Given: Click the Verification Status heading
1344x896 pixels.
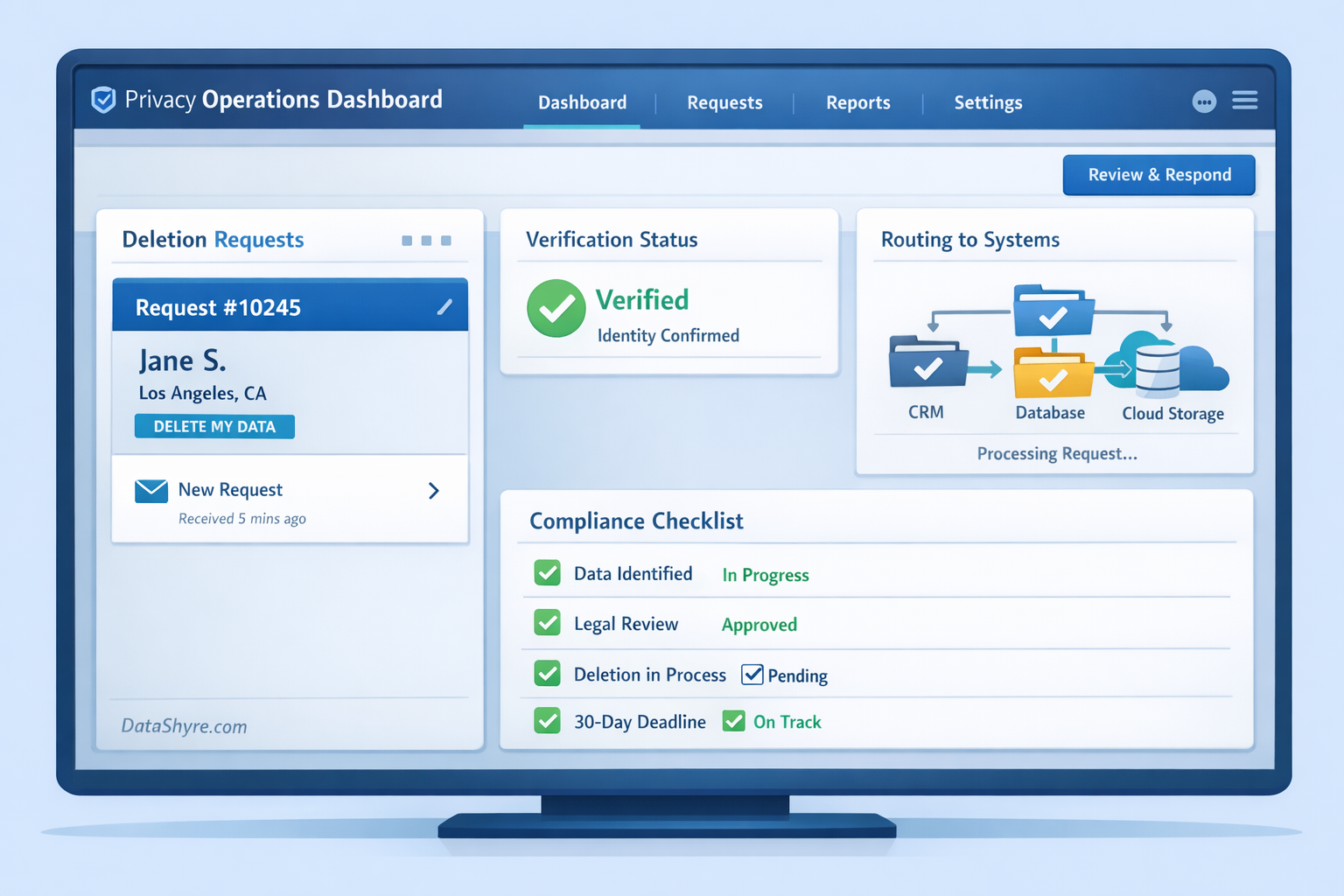Looking at the screenshot, I should (612, 240).
